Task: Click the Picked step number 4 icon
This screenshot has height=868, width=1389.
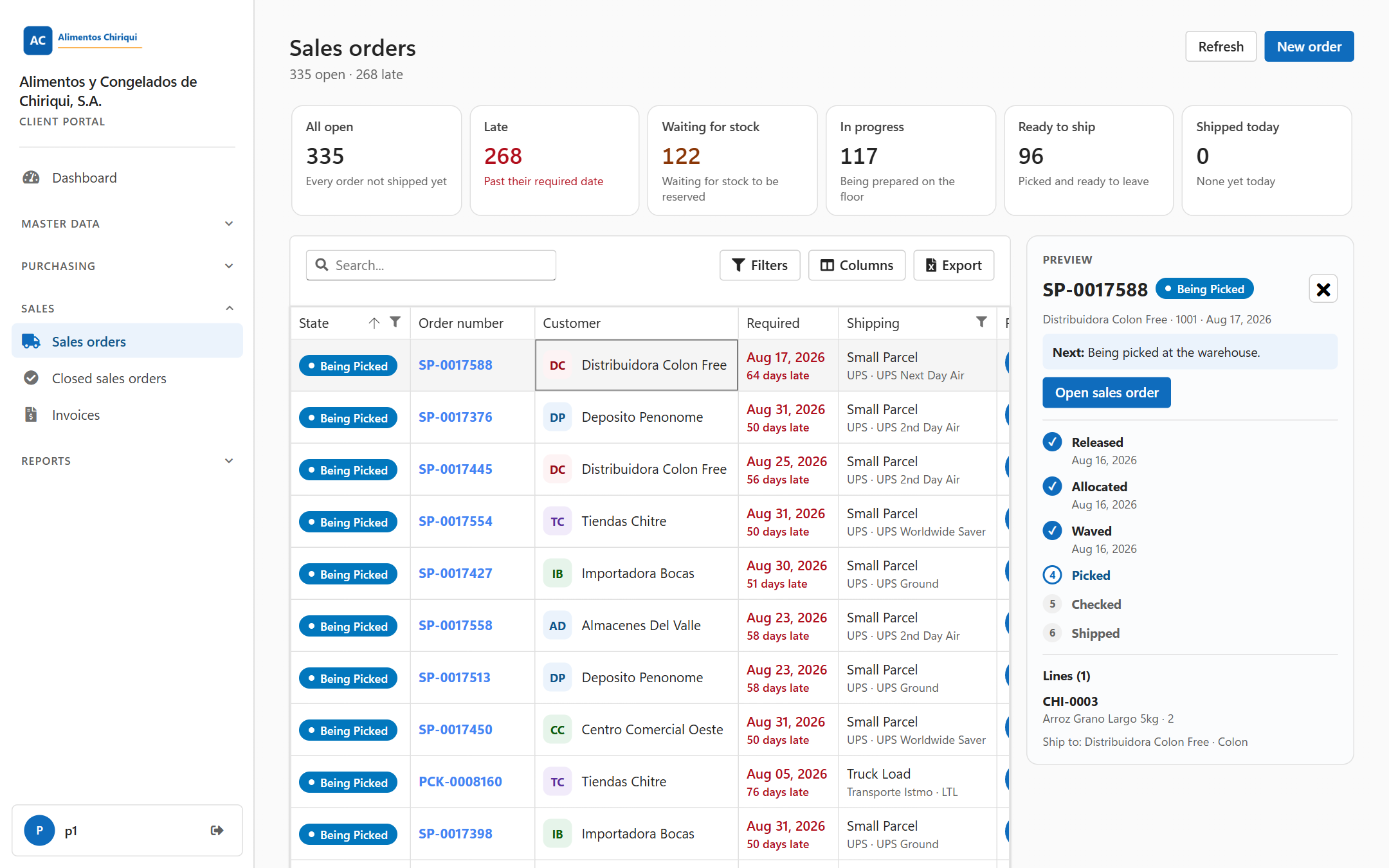Action: click(1052, 575)
